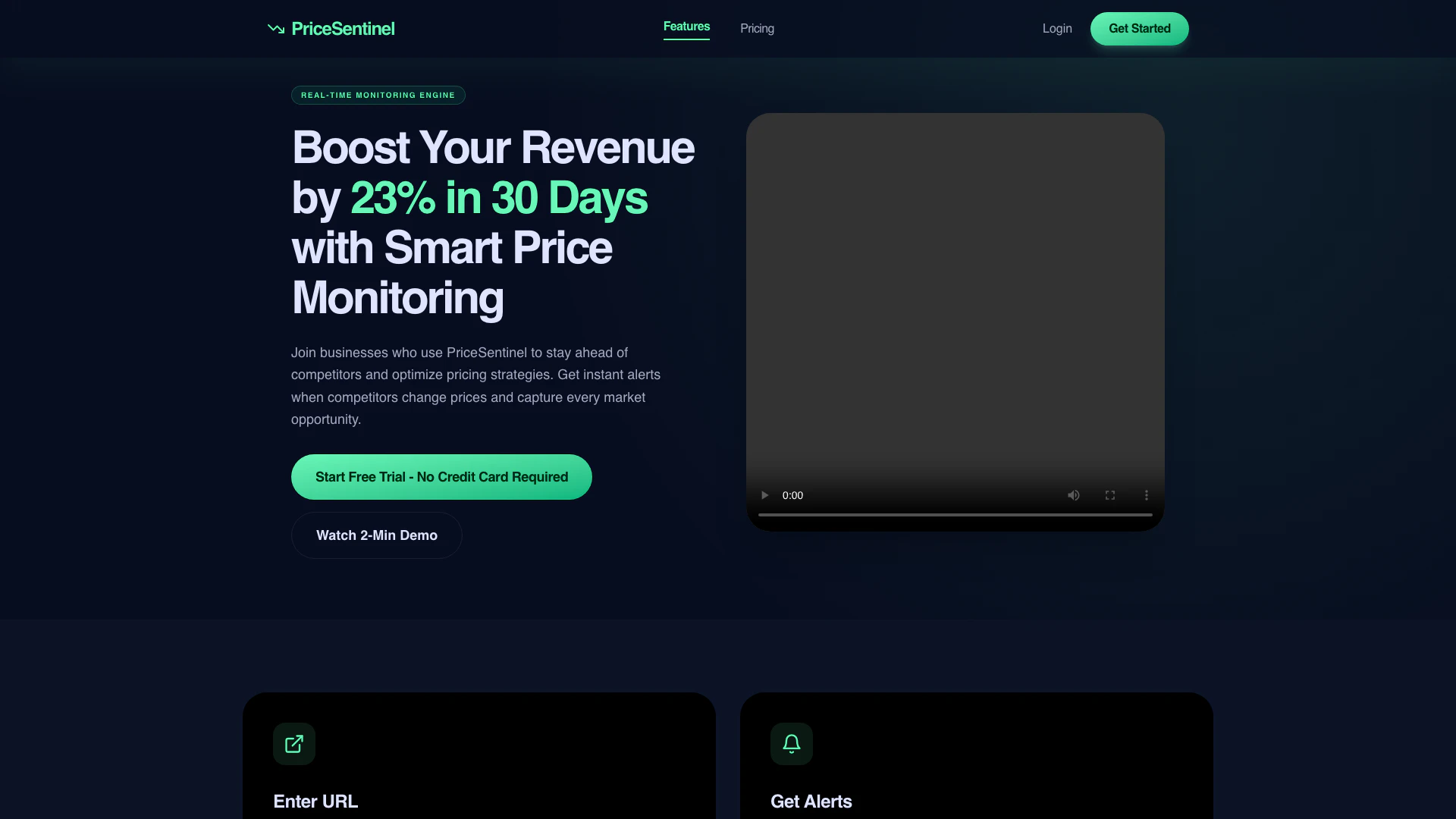Click the Enter URL external link icon
The image size is (1456, 819).
[294, 744]
